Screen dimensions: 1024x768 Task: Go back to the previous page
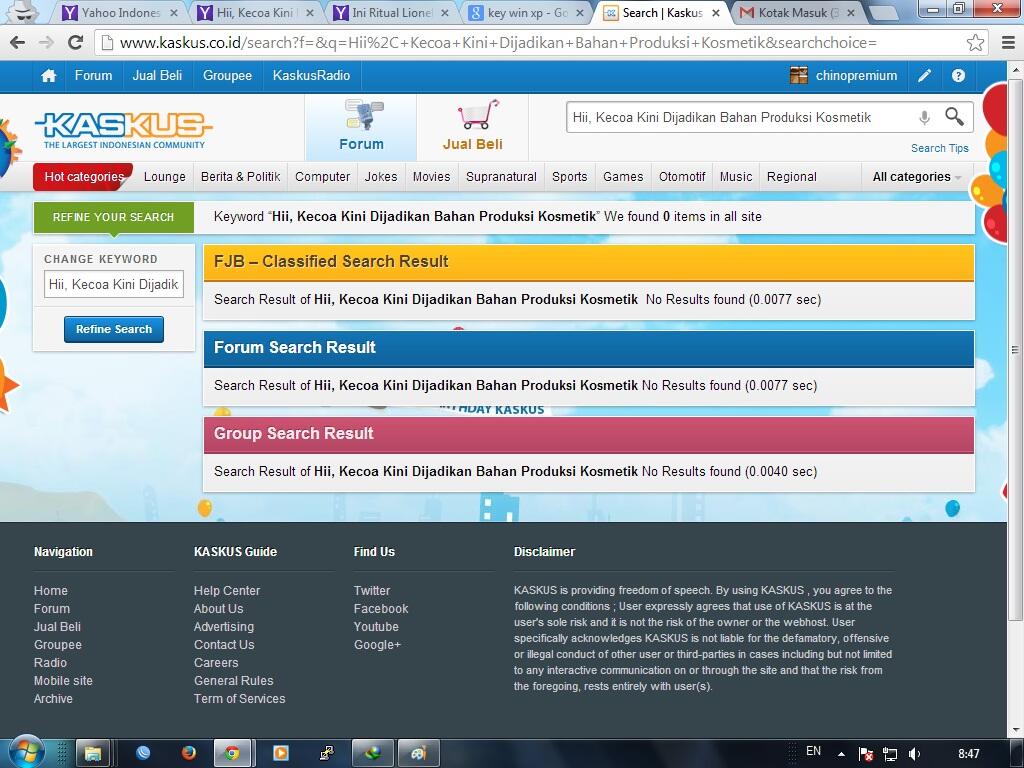click(18, 42)
